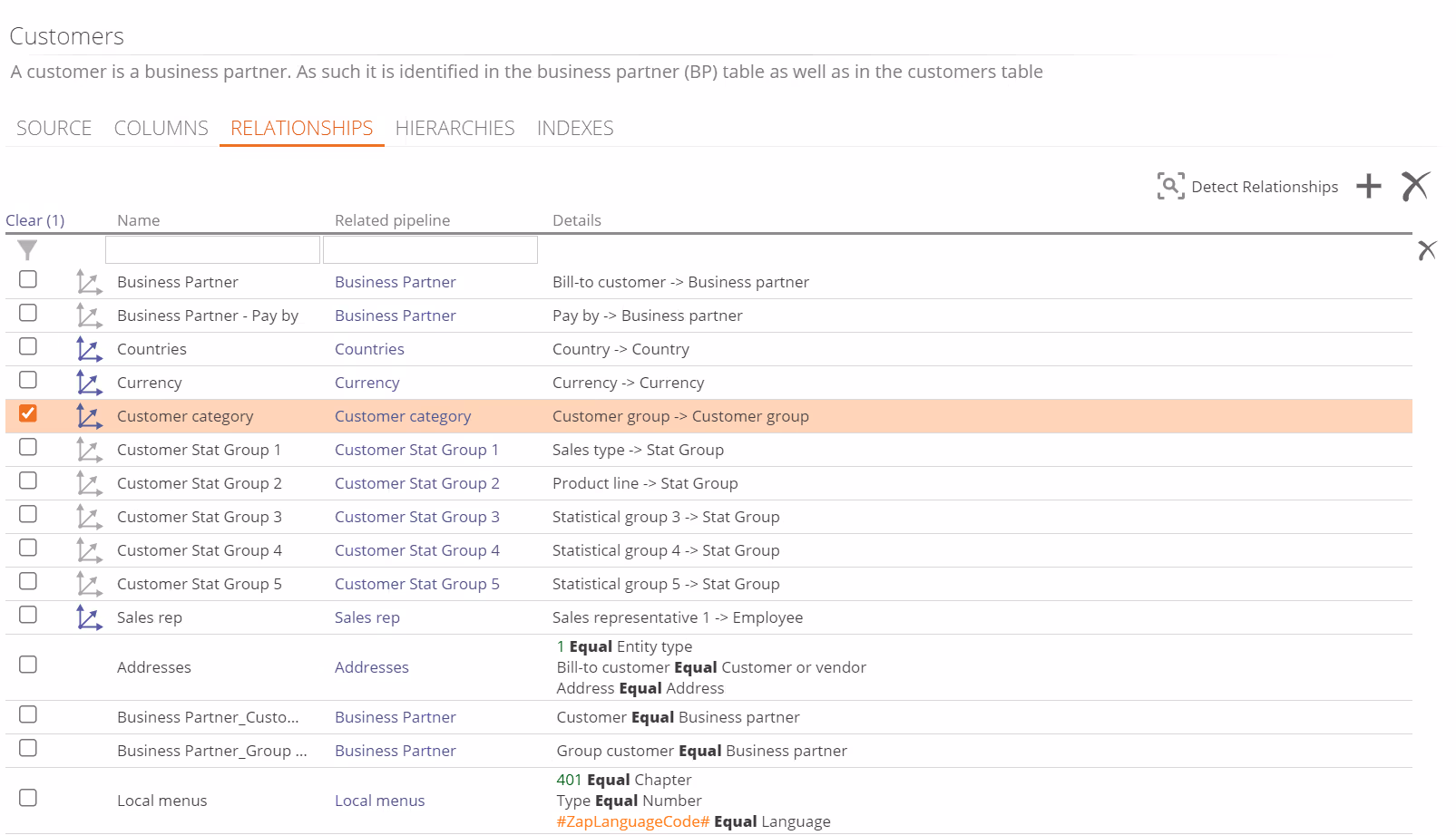Click the relationship icon beside Countries
1456x835 pixels.
pyautogui.click(x=89, y=349)
